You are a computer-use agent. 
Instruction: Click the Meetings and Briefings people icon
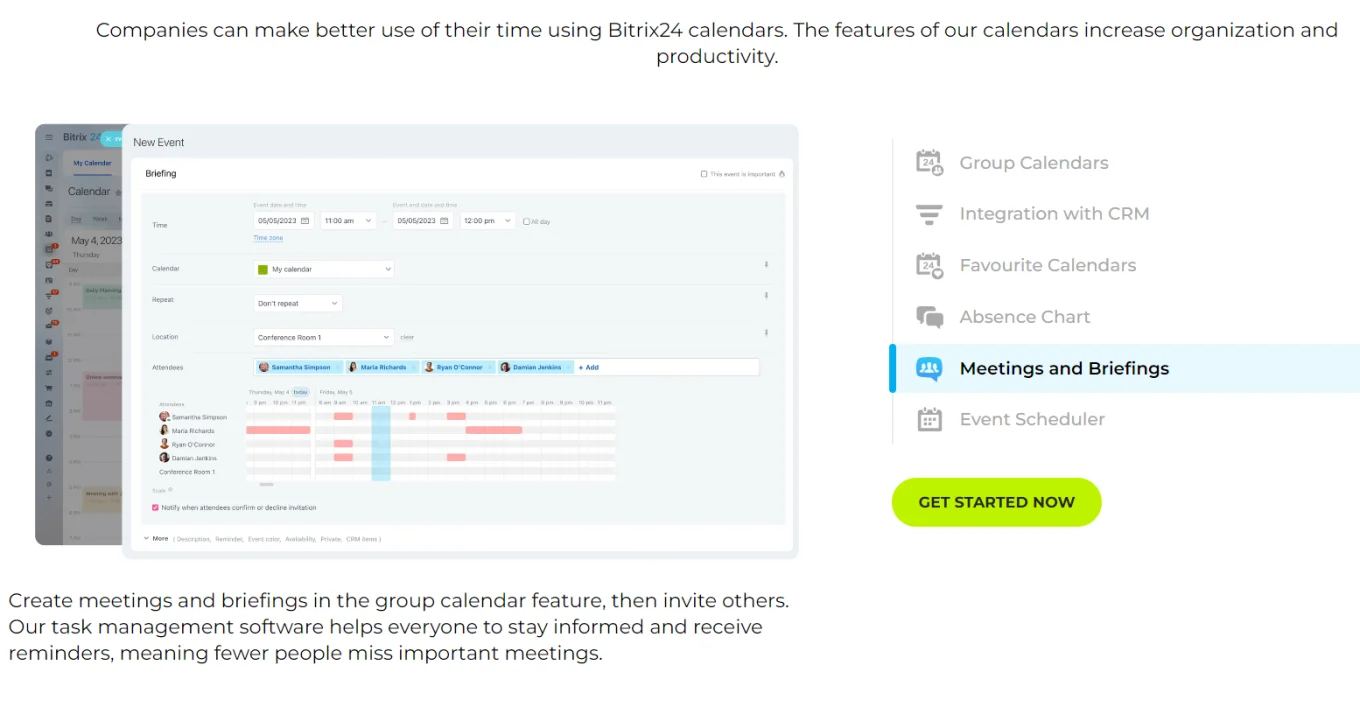point(929,369)
